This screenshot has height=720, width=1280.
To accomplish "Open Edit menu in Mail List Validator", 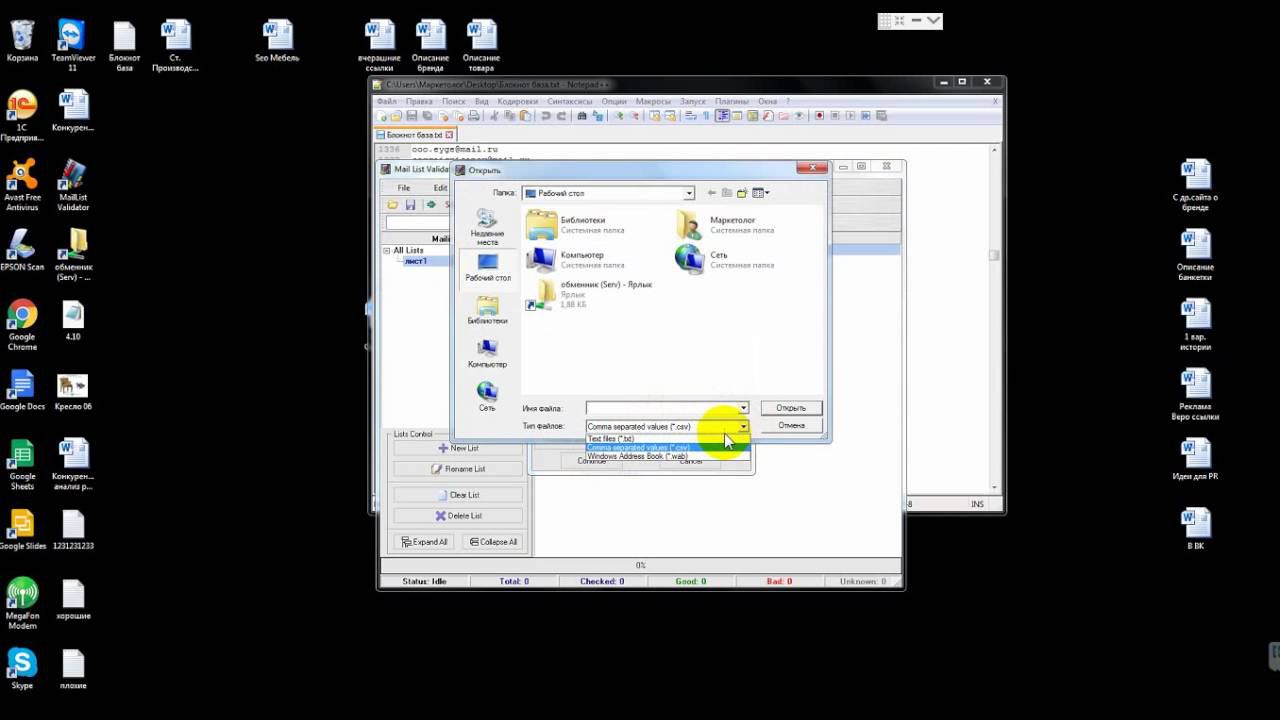I will pos(440,188).
